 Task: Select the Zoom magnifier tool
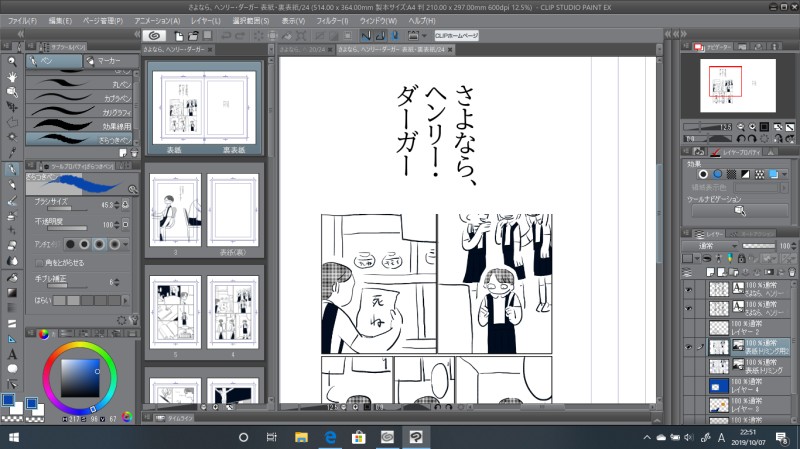click(12, 62)
